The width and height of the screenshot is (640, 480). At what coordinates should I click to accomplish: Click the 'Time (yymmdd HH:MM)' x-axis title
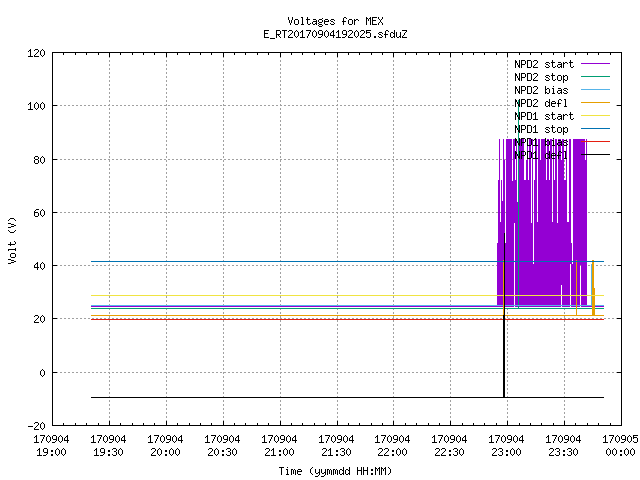pos(335,471)
